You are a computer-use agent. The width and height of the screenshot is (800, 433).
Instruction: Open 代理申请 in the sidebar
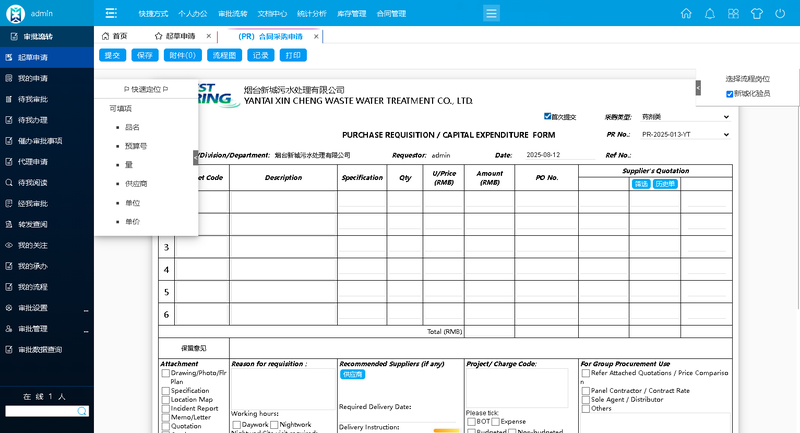47,162
